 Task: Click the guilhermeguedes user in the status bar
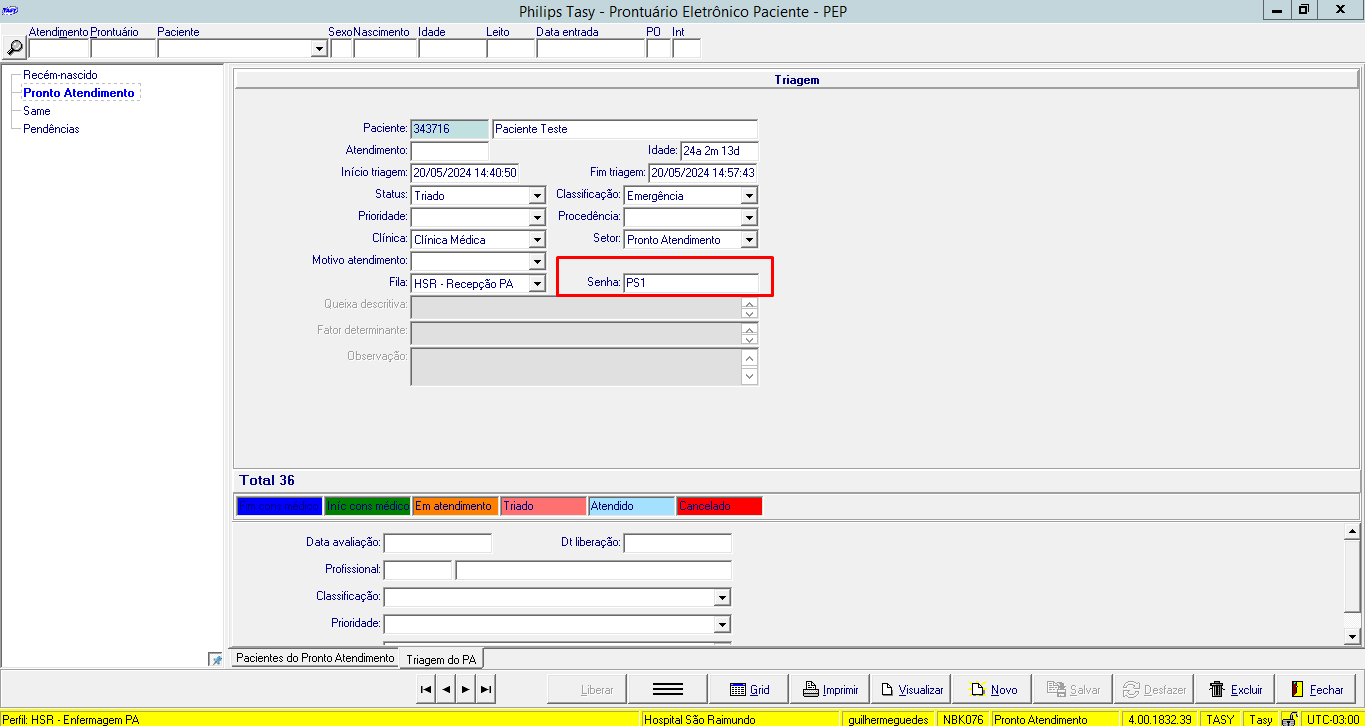[889, 719]
